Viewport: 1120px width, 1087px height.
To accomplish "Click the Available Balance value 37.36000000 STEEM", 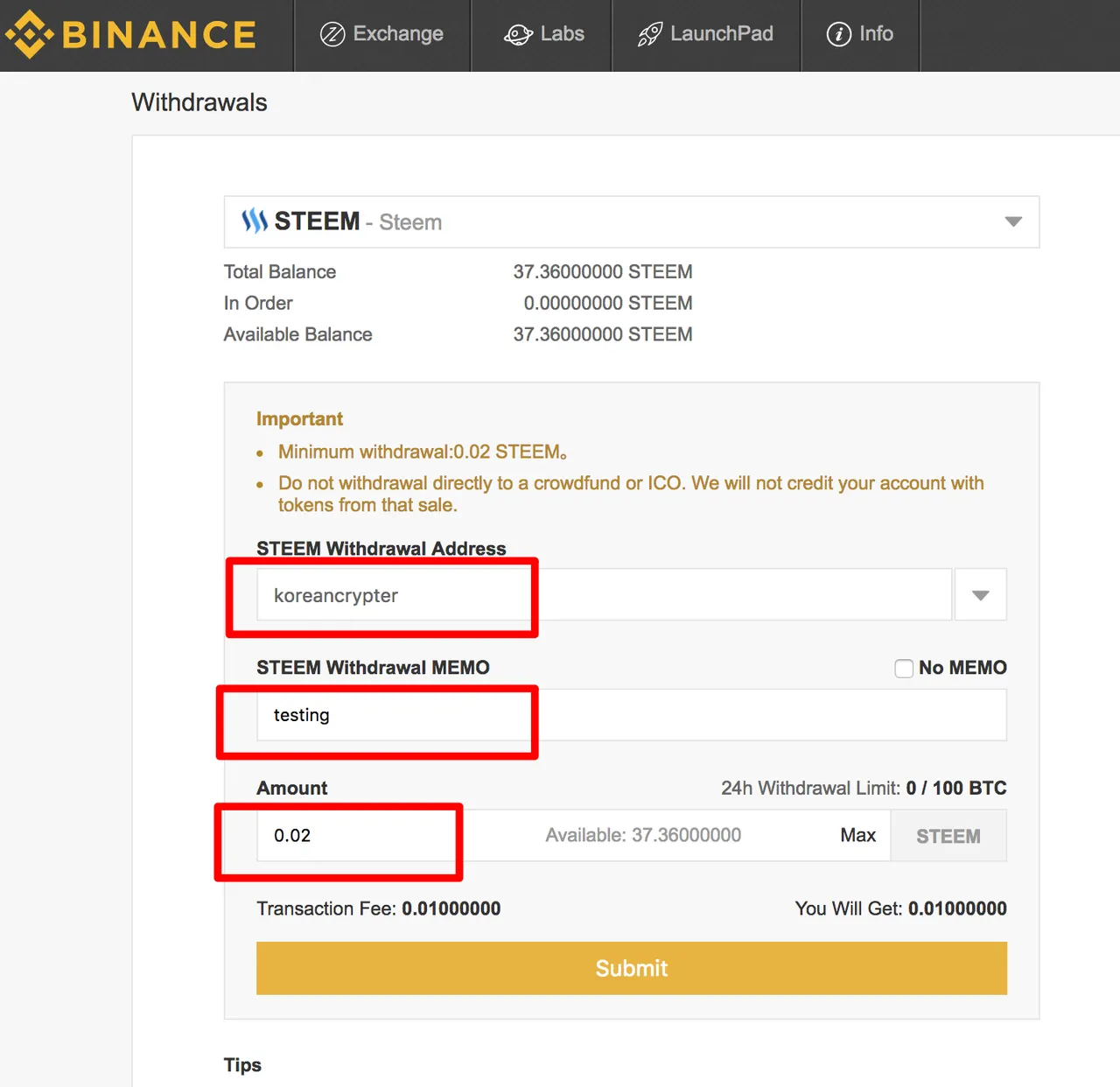I will click(603, 335).
